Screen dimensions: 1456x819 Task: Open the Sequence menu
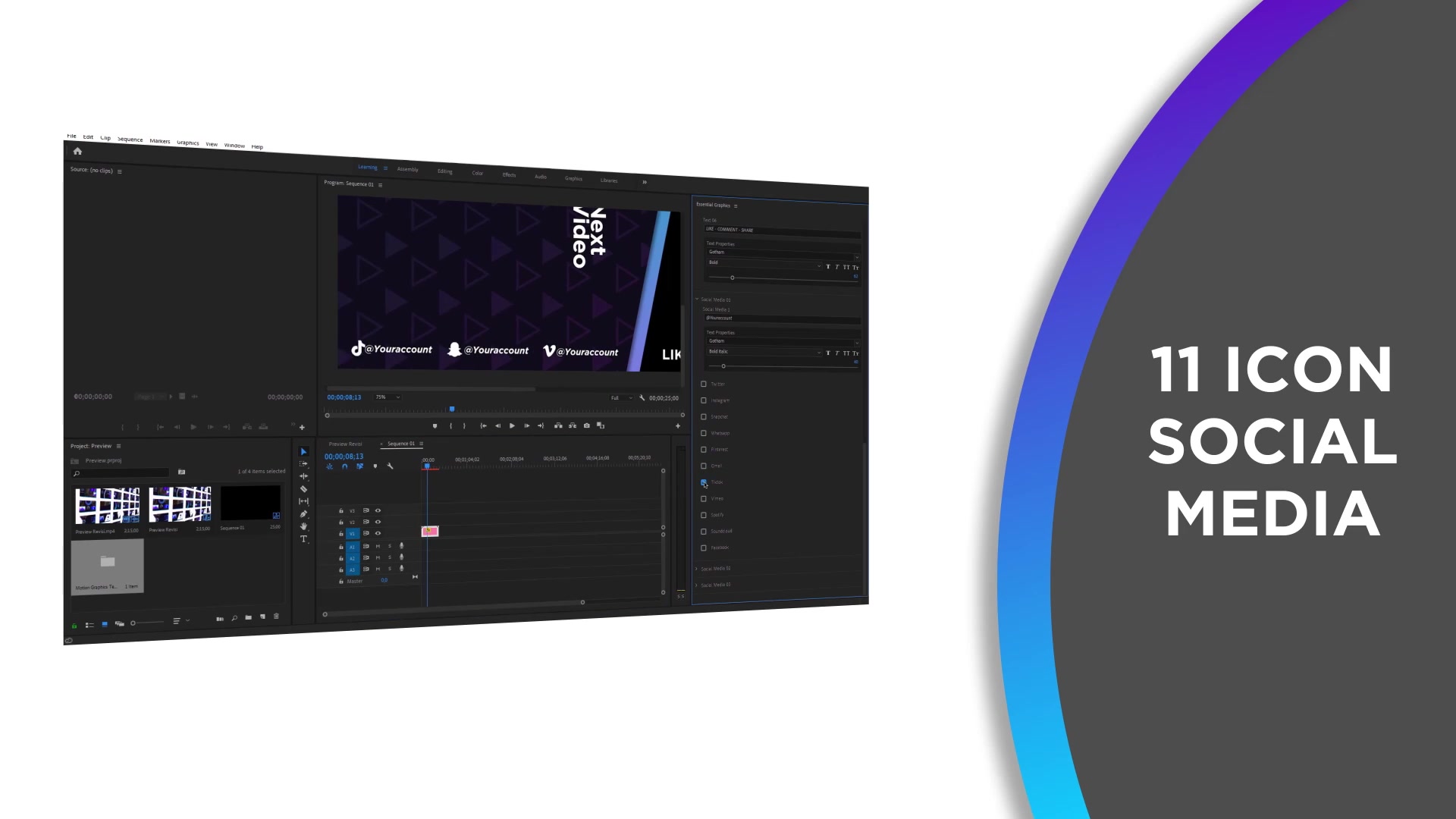(130, 140)
